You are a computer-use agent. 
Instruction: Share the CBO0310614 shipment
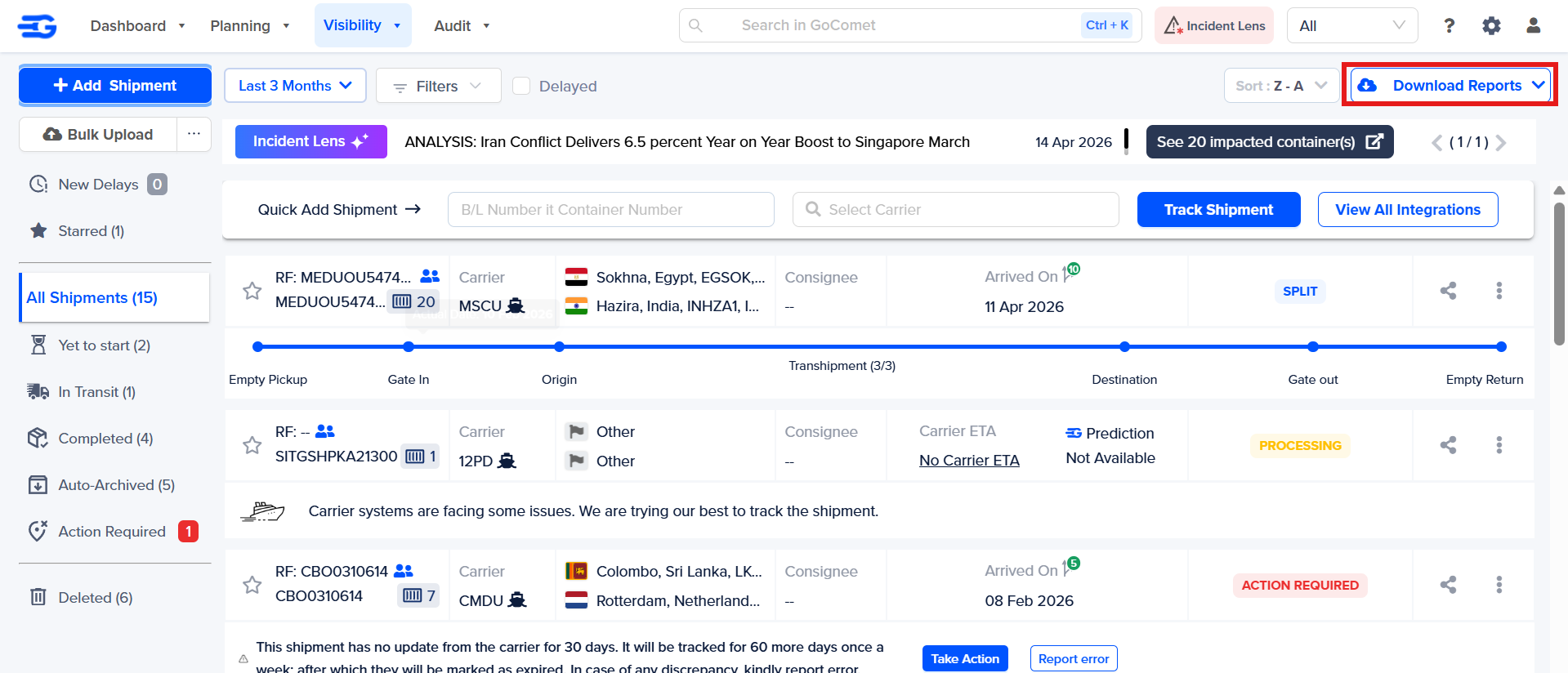click(x=1448, y=585)
